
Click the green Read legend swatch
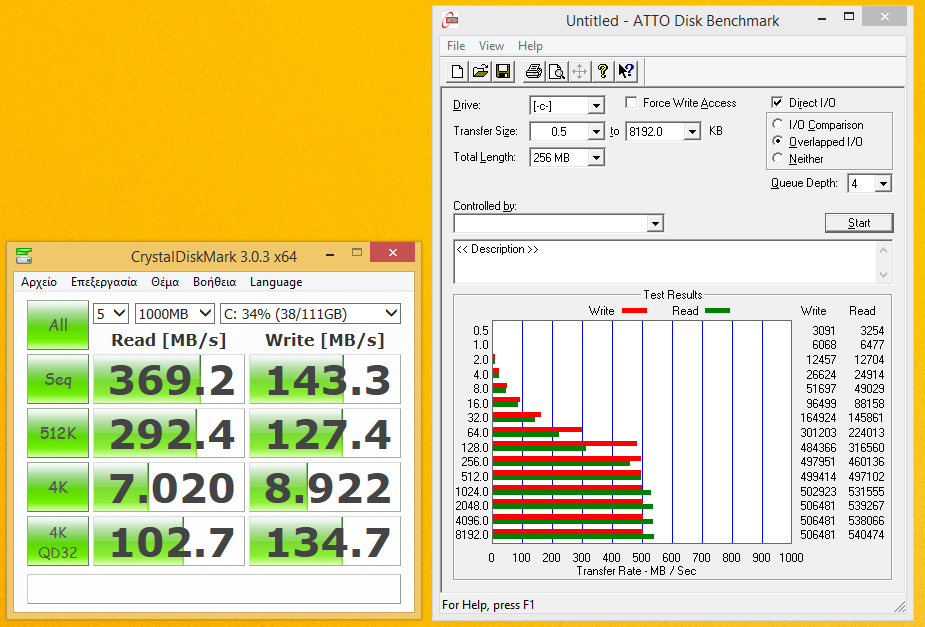[717, 311]
